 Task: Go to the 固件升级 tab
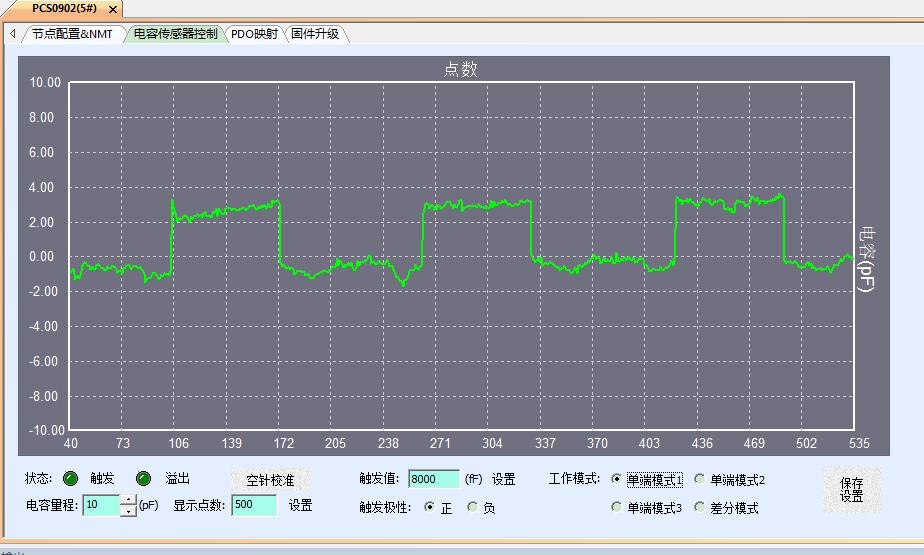pyautogui.click(x=315, y=34)
